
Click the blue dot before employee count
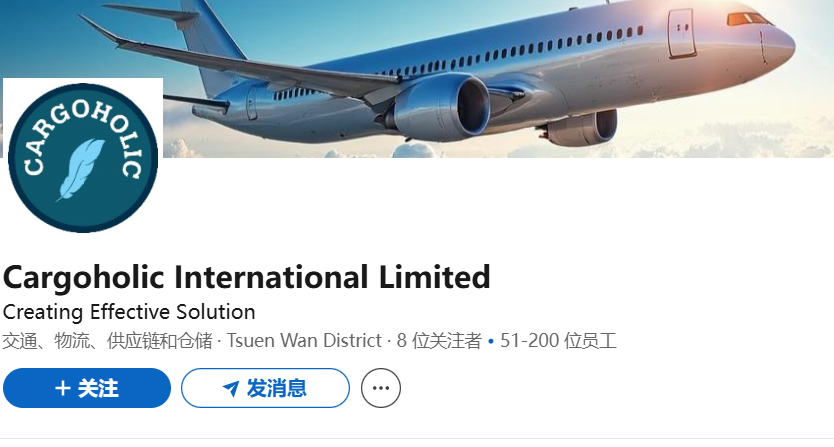tap(491, 341)
